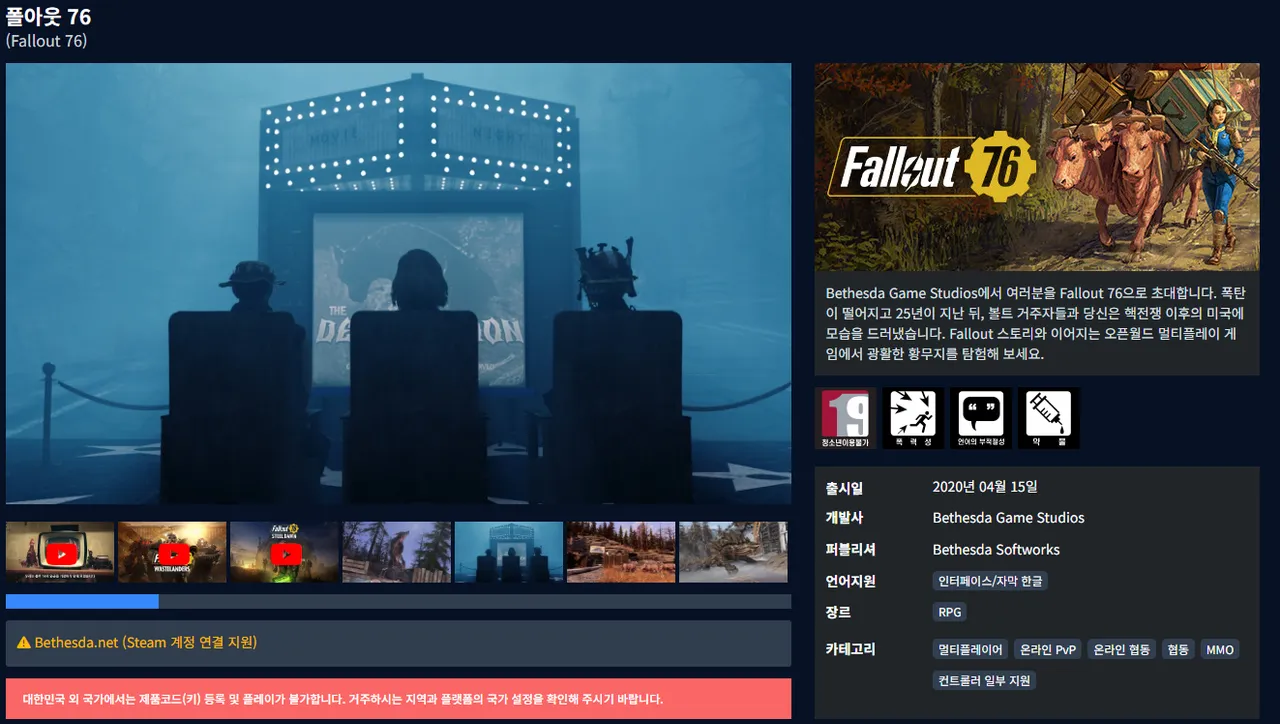Click the drug (약물) rating icon
The image size is (1280, 724).
pyautogui.click(x=1048, y=418)
